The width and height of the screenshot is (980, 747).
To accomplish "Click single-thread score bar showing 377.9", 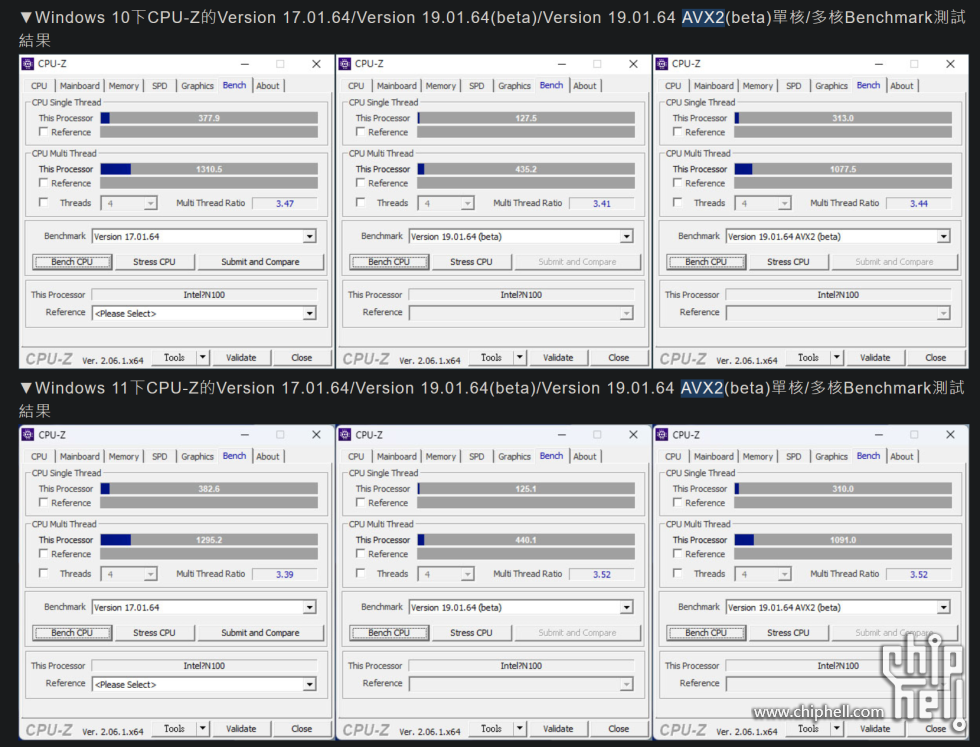I will tap(209, 118).
